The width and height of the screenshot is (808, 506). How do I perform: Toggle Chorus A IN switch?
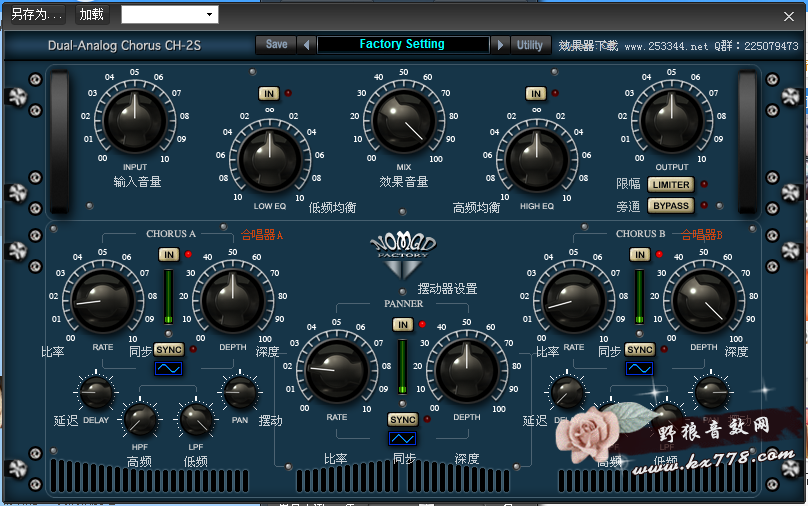coord(169,255)
